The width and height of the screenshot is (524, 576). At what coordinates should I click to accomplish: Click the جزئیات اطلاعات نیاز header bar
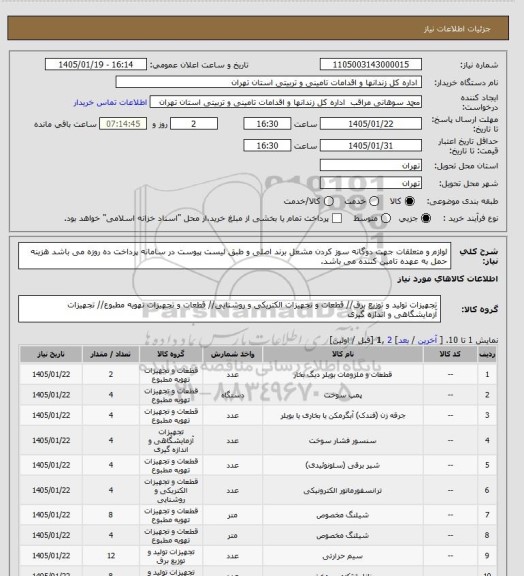258,28
